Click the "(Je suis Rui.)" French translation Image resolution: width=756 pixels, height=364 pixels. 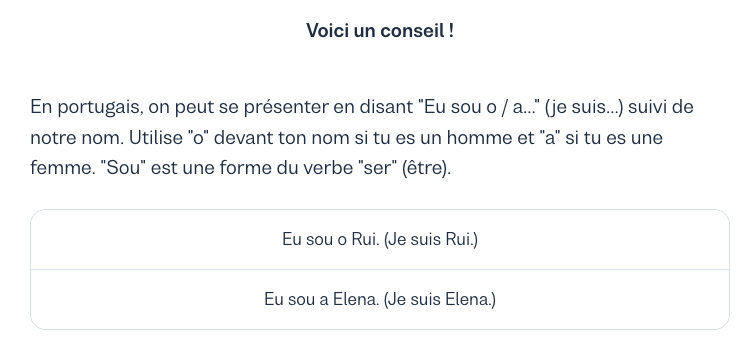[x=431, y=239]
